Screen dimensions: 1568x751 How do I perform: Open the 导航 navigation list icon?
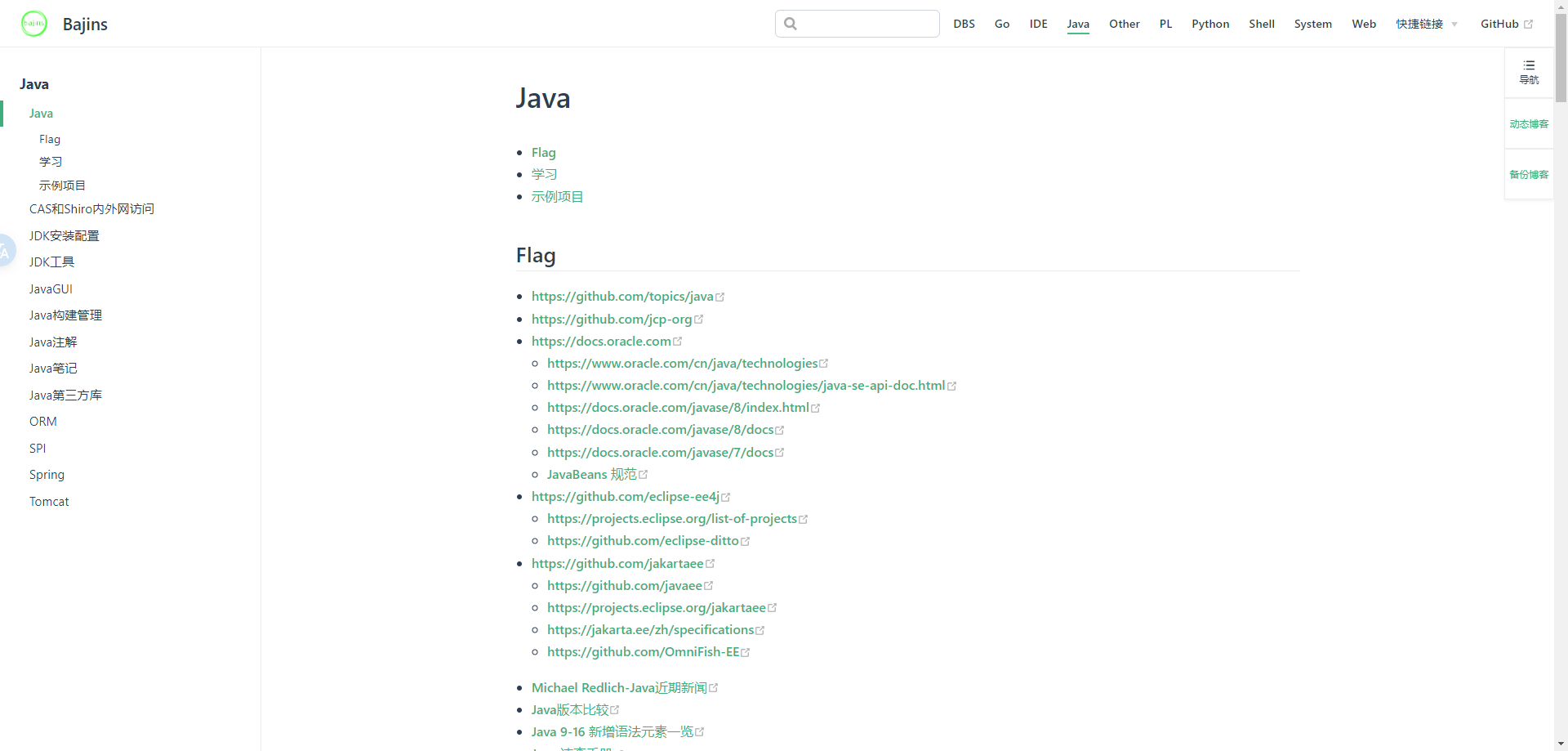(x=1529, y=65)
